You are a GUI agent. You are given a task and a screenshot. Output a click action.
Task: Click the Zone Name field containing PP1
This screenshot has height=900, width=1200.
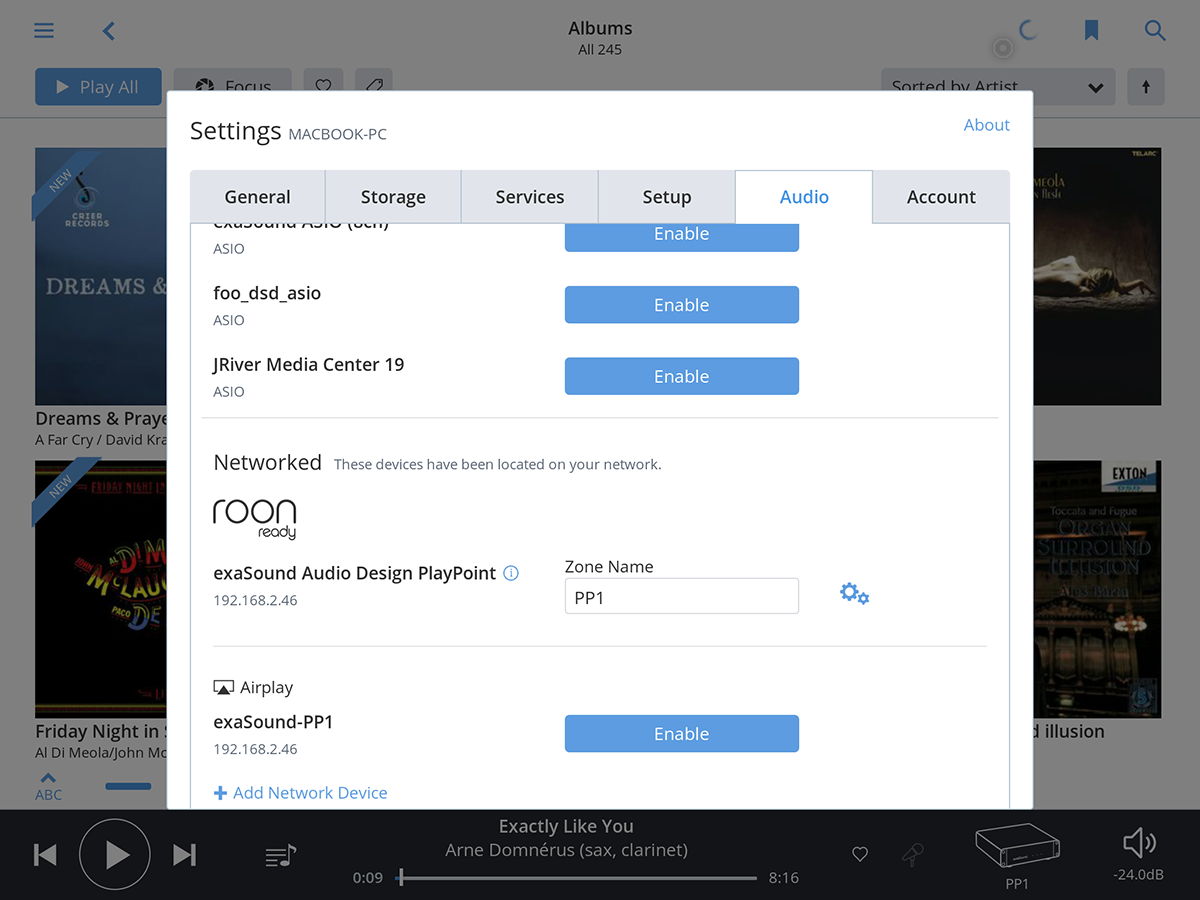(682, 596)
